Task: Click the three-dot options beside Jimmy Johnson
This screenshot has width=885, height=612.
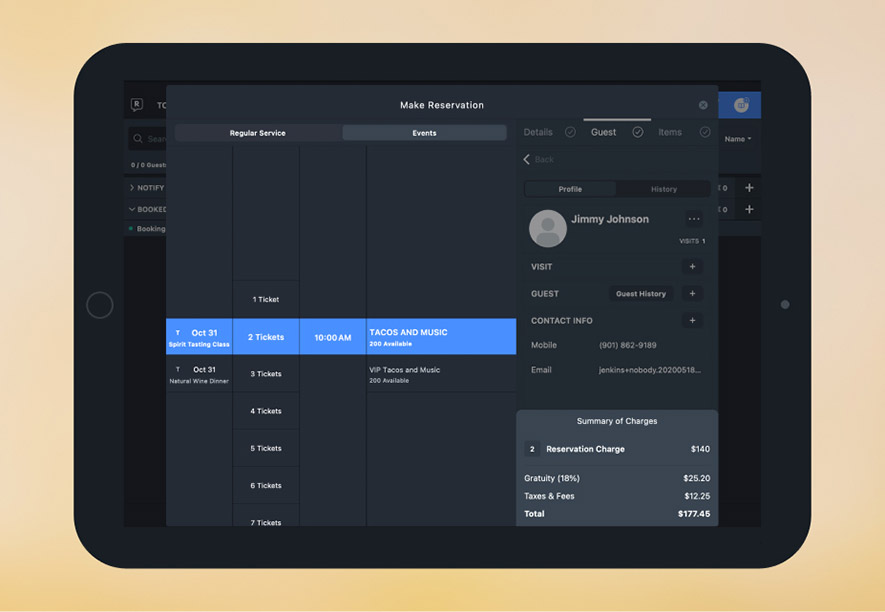Action: pyautogui.click(x=696, y=219)
